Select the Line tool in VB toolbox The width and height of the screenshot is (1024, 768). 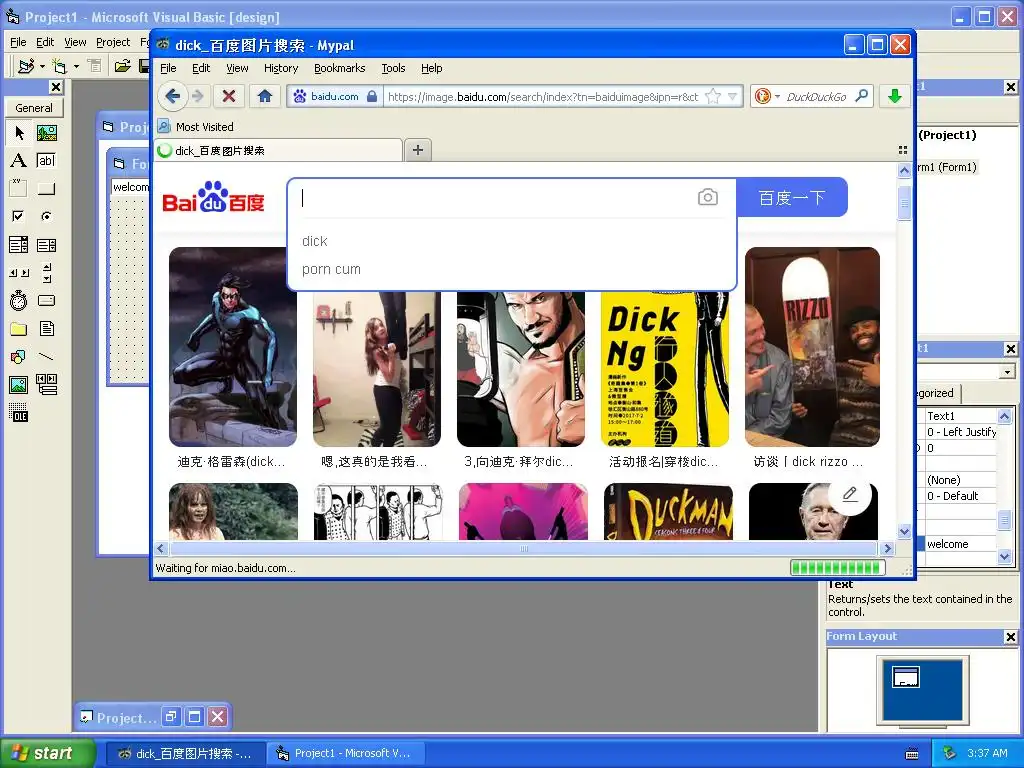click(x=46, y=357)
